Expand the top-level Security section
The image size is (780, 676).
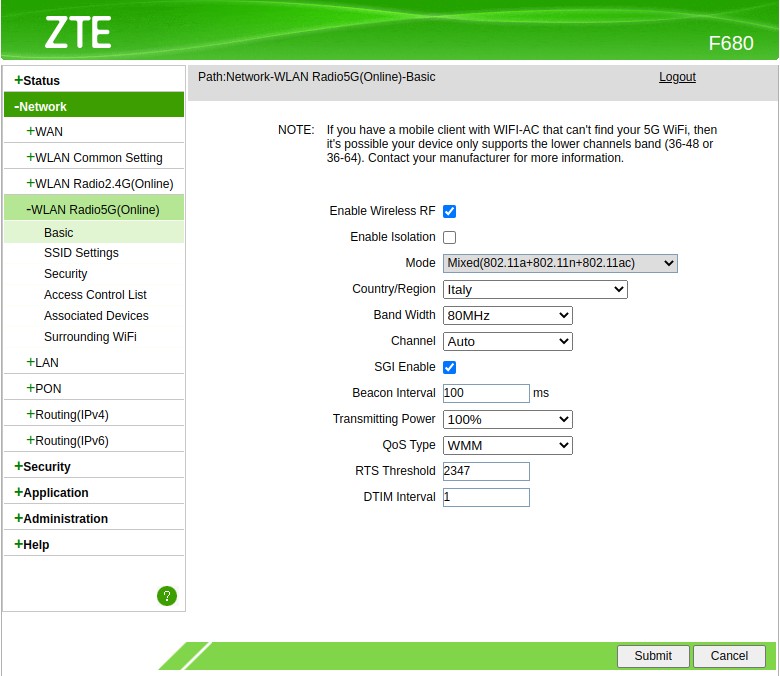(42, 467)
